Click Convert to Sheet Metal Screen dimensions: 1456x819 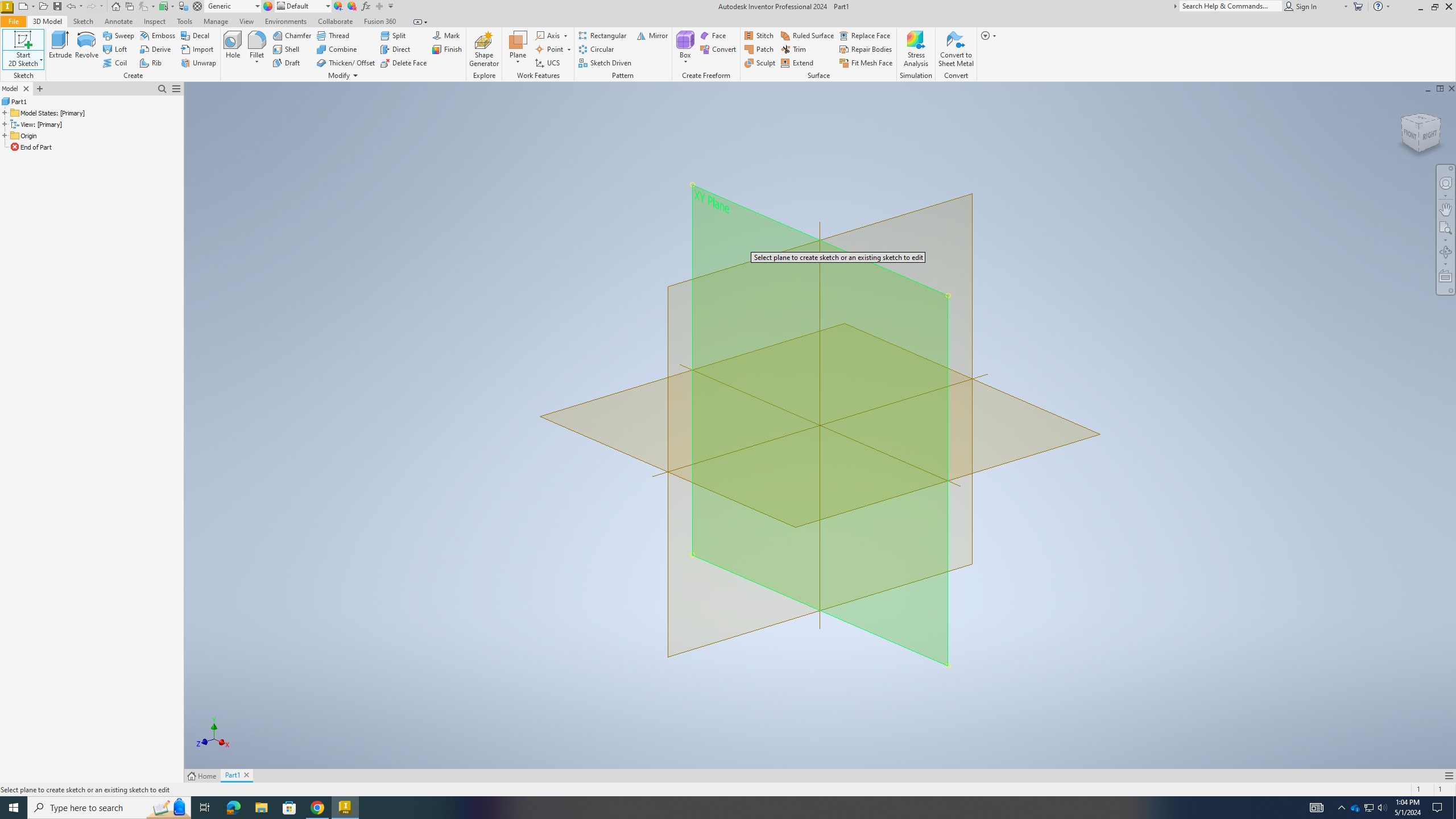click(x=955, y=49)
